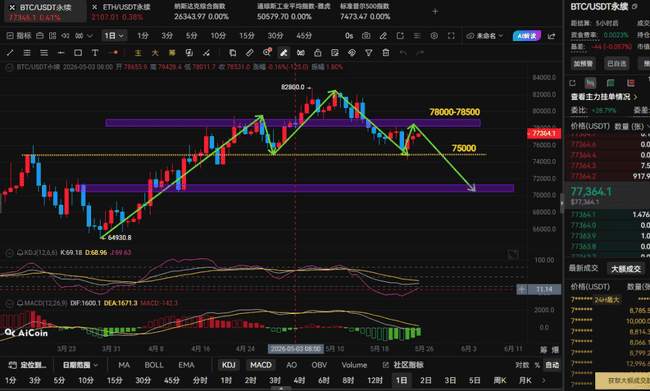Screen dimensions: 650x391
Task: Click the replay rewind icon in top toolbar
Action: coord(65,36)
